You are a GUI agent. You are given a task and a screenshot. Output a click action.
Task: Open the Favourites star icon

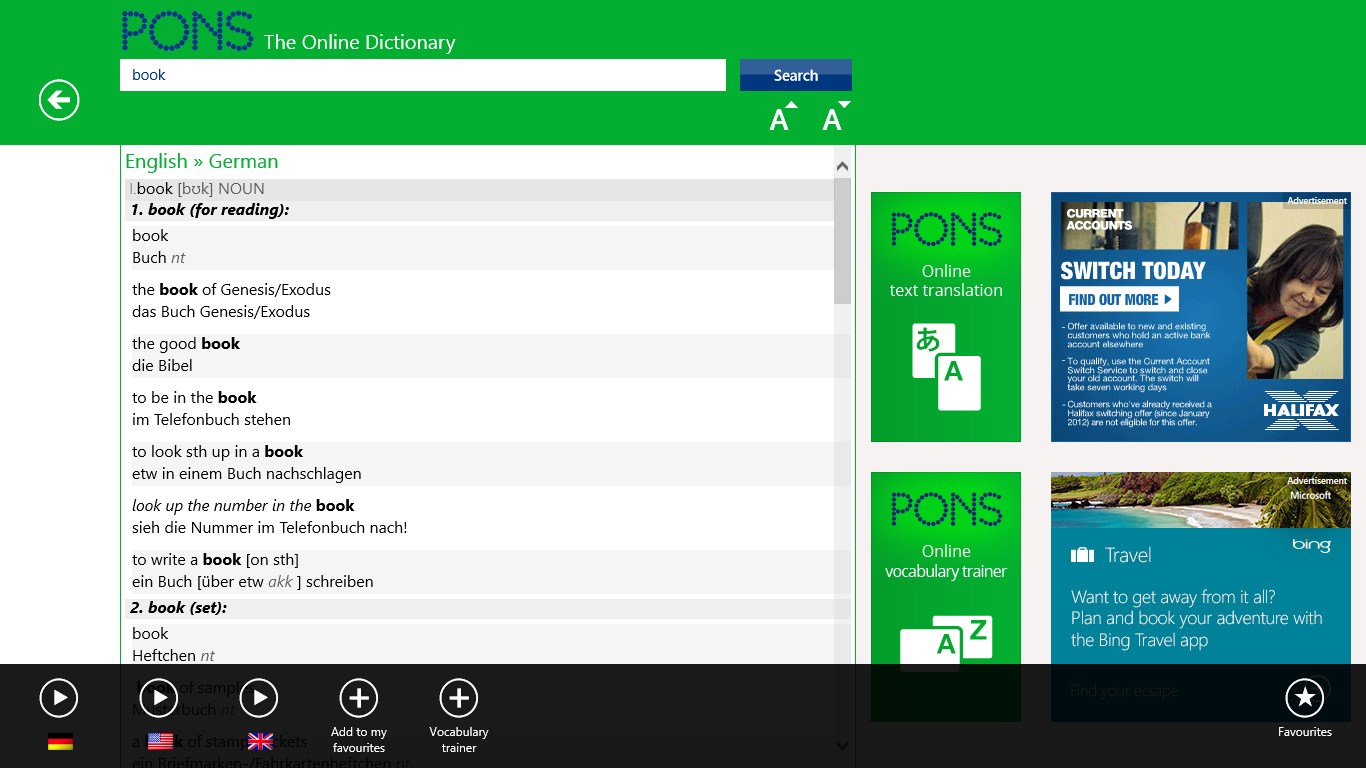click(1304, 698)
